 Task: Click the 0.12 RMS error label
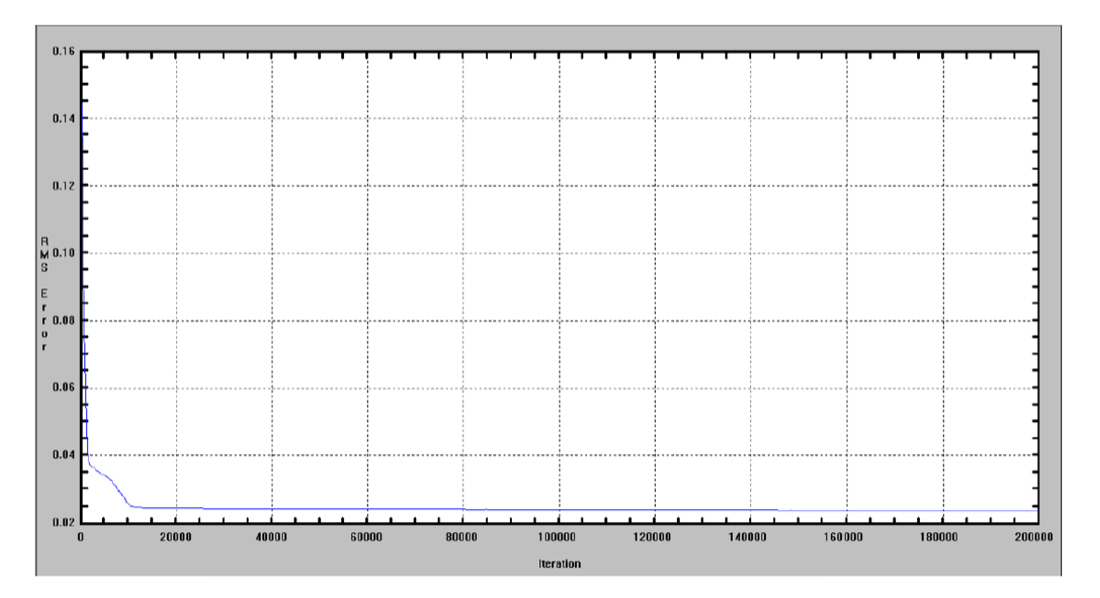click(x=63, y=186)
